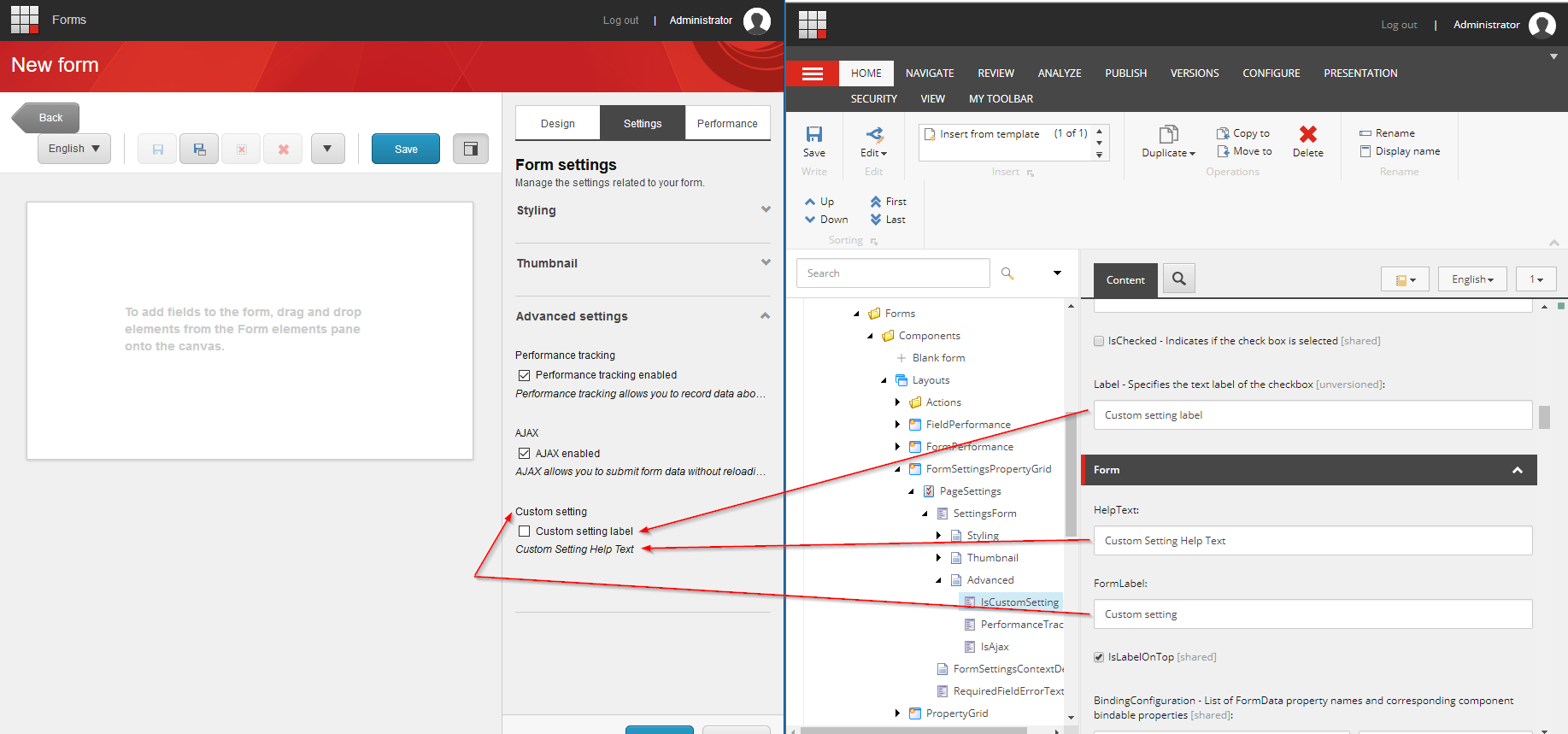
Task: Click the Move to icon
Action: click(x=1223, y=151)
